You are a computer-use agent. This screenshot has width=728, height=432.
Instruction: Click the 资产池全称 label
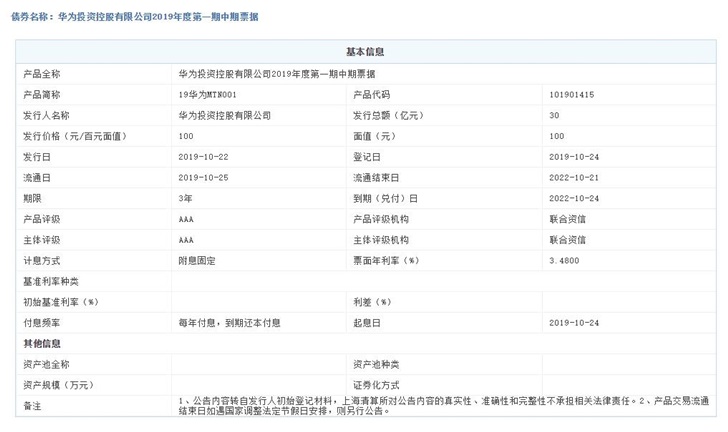coord(46,365)
